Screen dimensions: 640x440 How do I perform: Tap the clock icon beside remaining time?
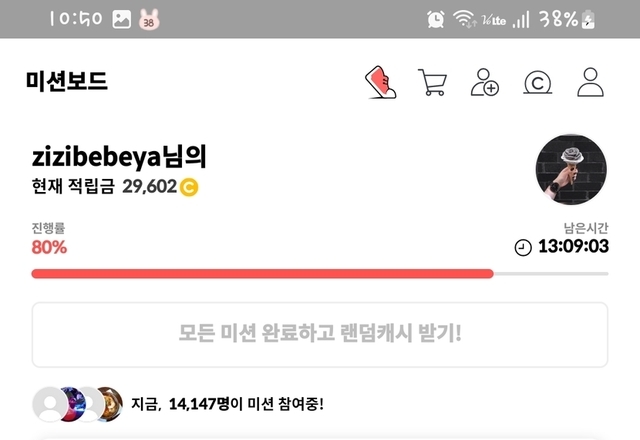click(x=523, y=247)
